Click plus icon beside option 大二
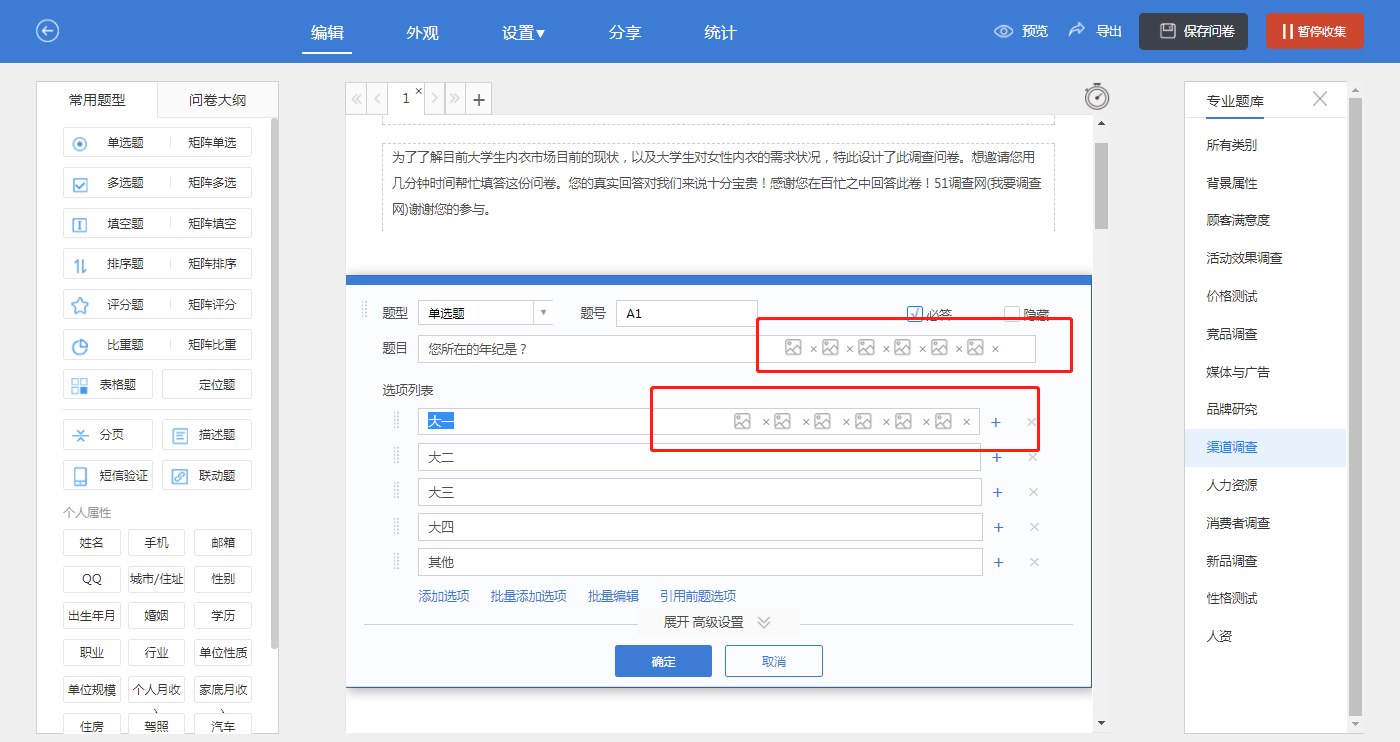Screen dimensions: 1400x742 point(997,458)
